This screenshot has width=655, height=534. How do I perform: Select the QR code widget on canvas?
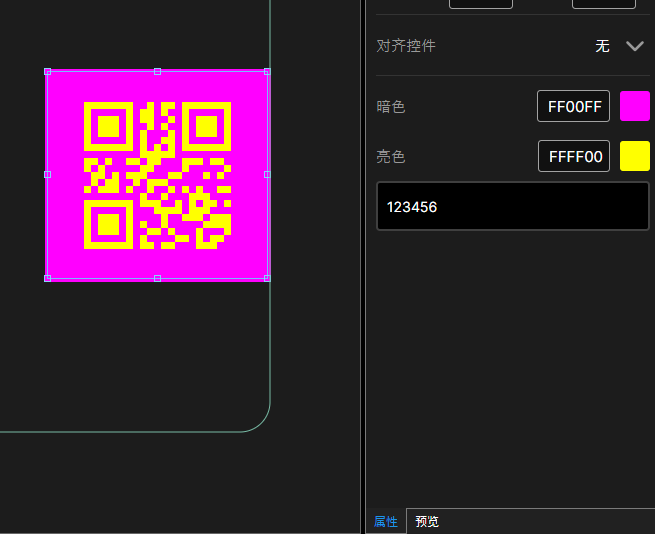[x=157, y=175]
